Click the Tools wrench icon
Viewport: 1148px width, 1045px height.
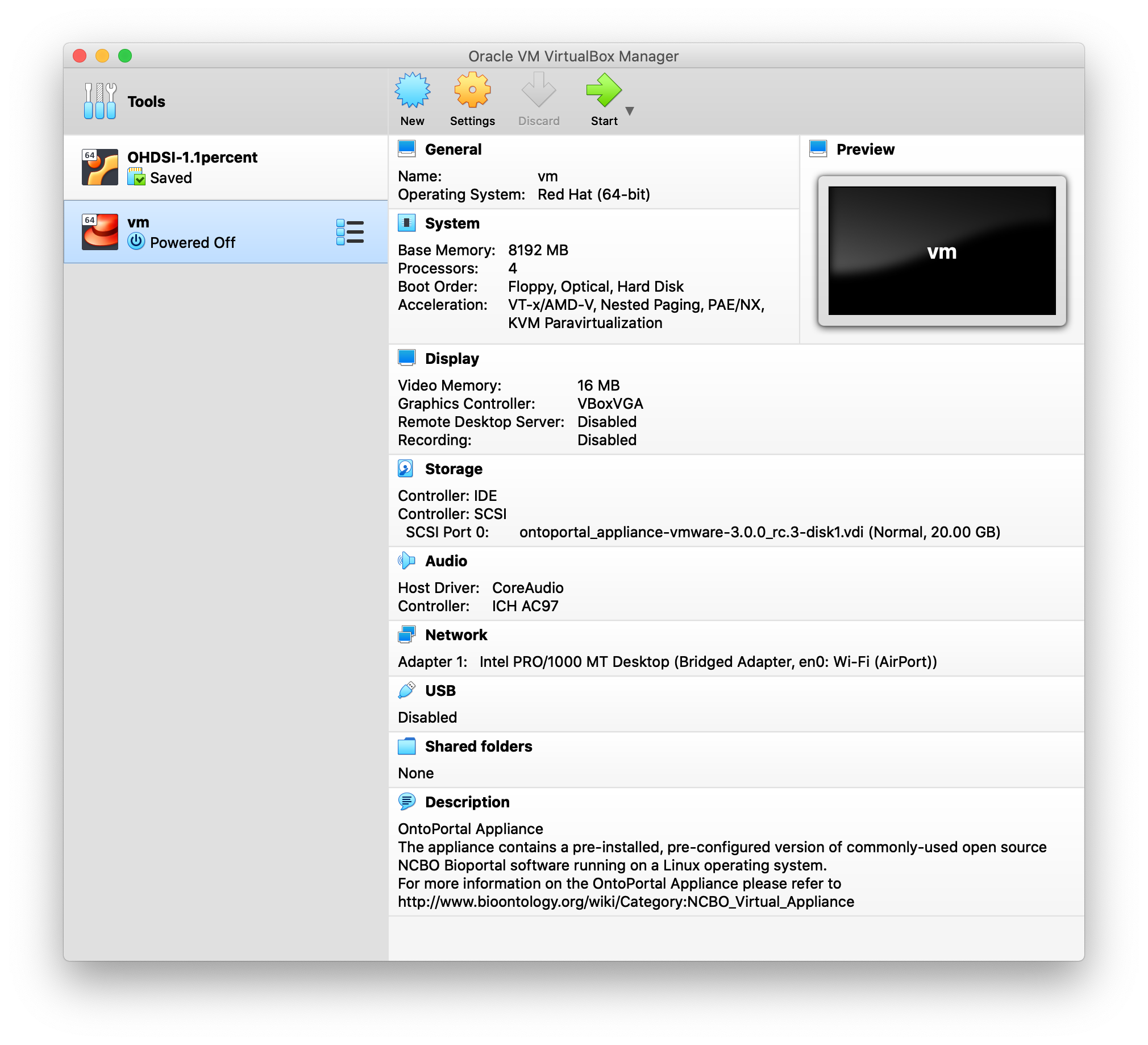tap(99, 101)
